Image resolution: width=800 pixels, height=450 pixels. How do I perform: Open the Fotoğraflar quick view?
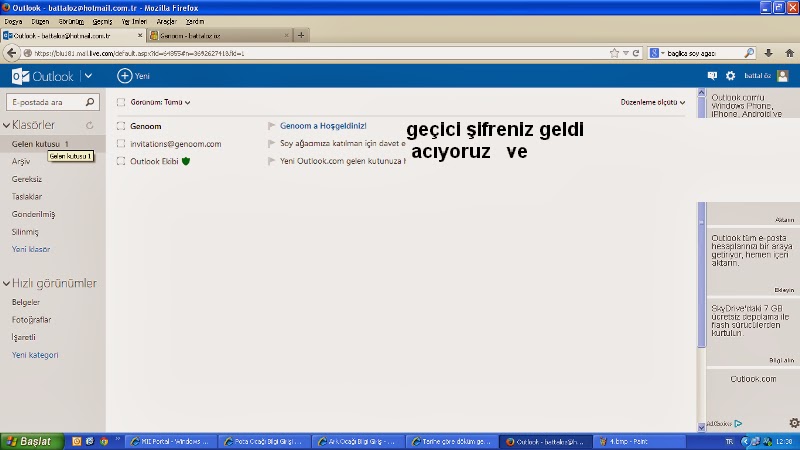pos(31,319)
